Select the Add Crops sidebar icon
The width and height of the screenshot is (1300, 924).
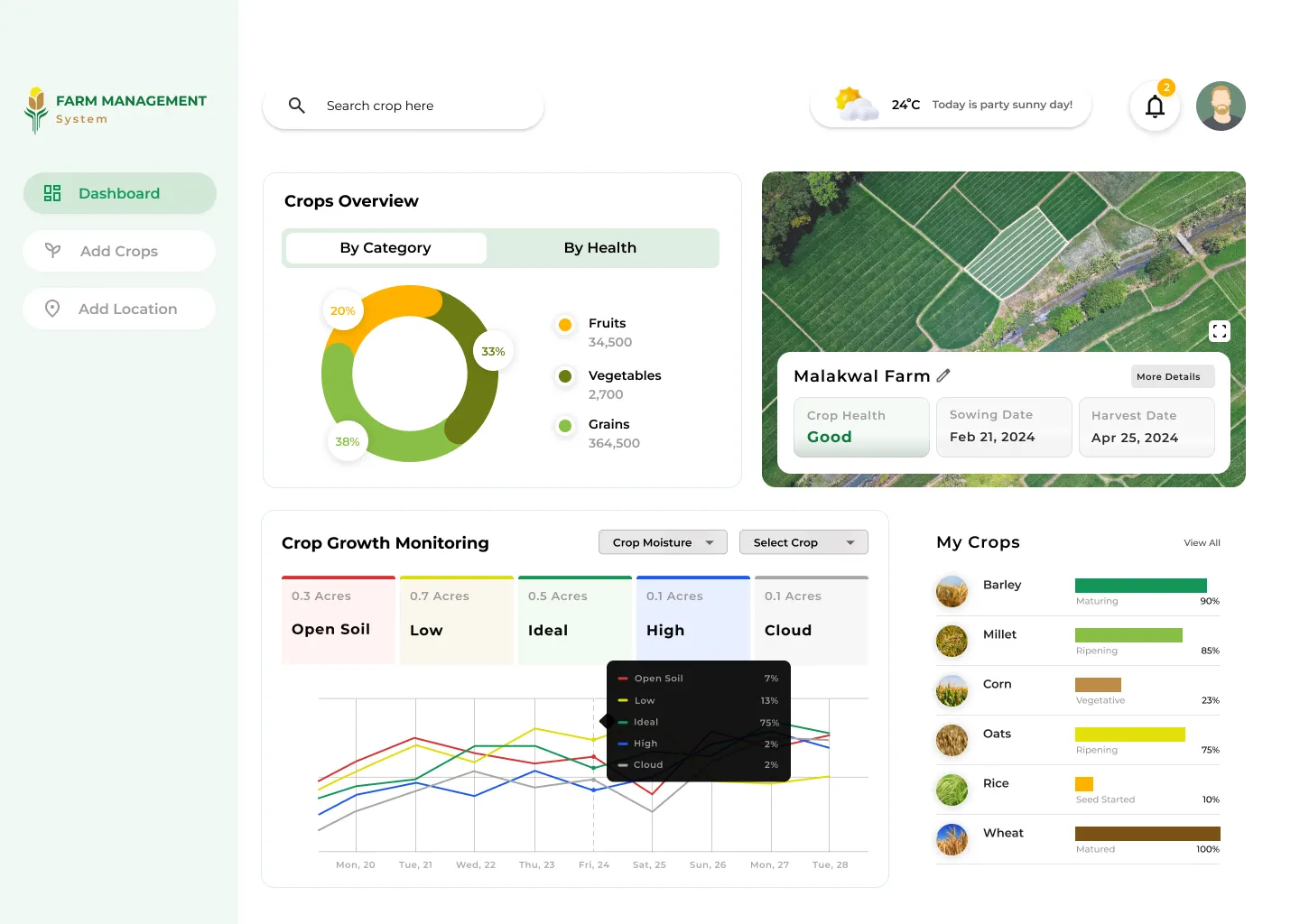coord(54,251)
